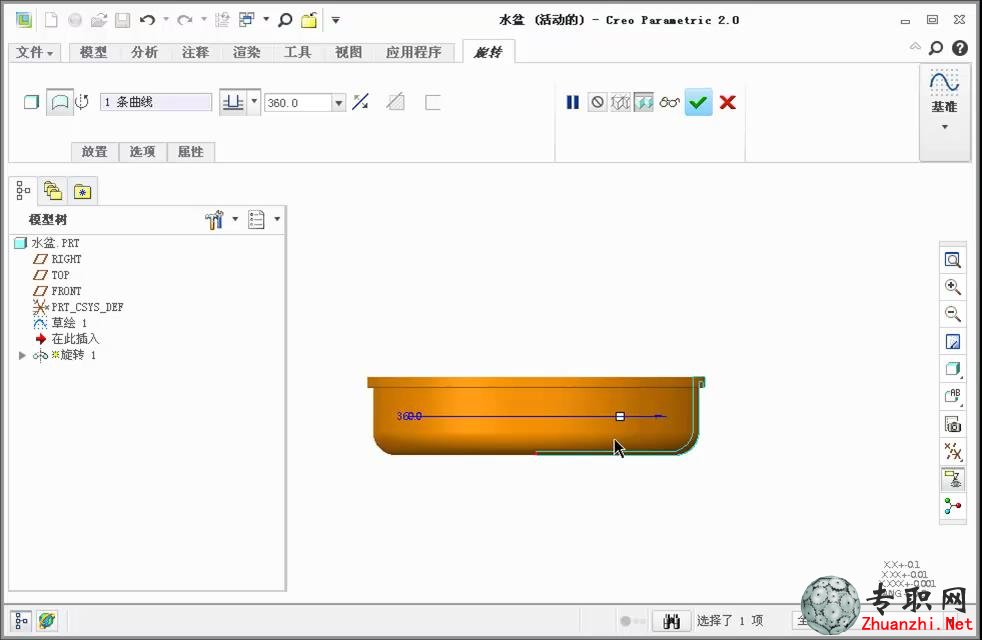Open the 分析 (Analysis) ribbon tab
Image resolution: width=982 pixels, height=640 pixels.
tap(145, 52)
